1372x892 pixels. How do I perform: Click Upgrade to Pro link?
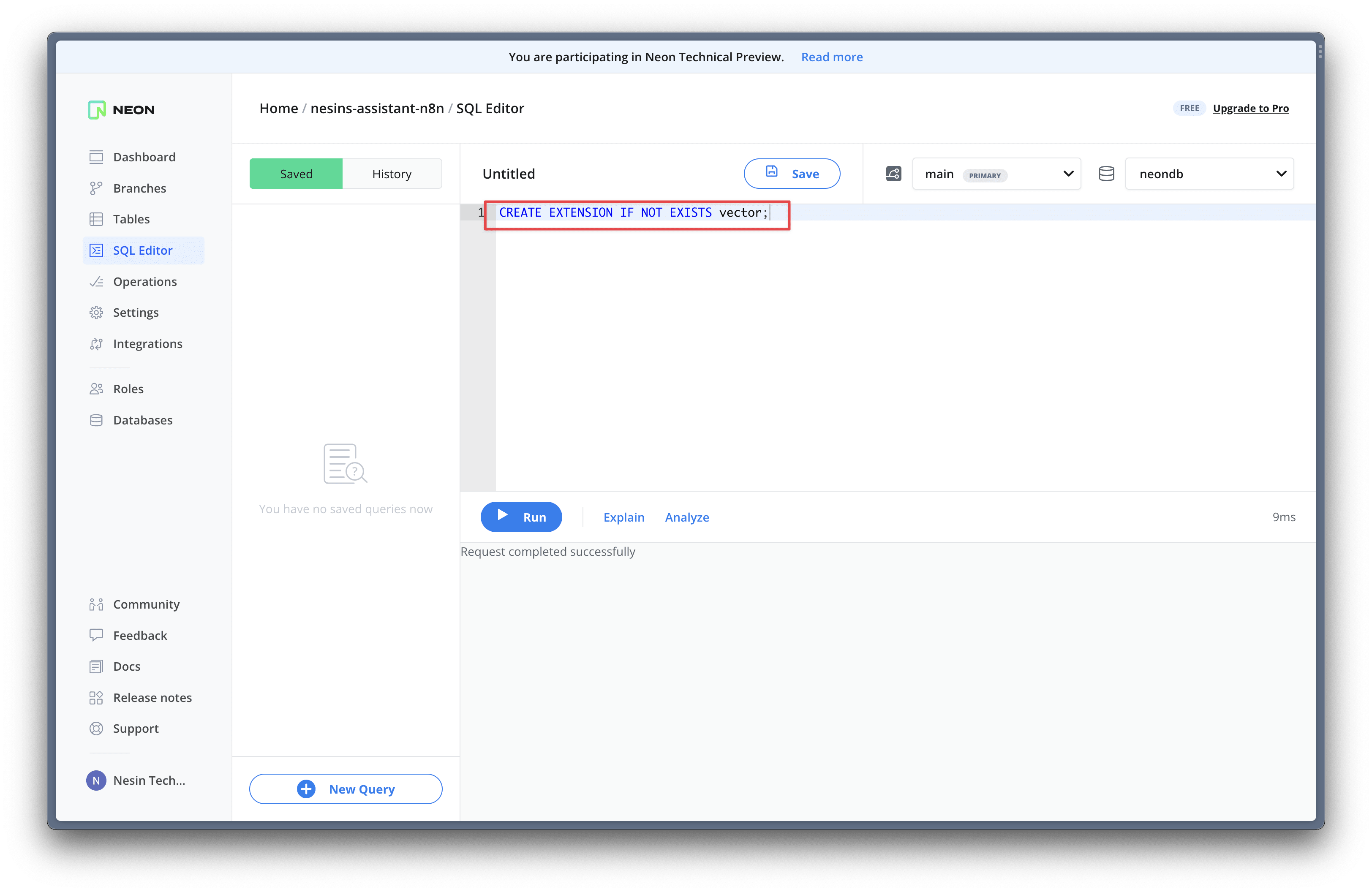(1251, 108)
